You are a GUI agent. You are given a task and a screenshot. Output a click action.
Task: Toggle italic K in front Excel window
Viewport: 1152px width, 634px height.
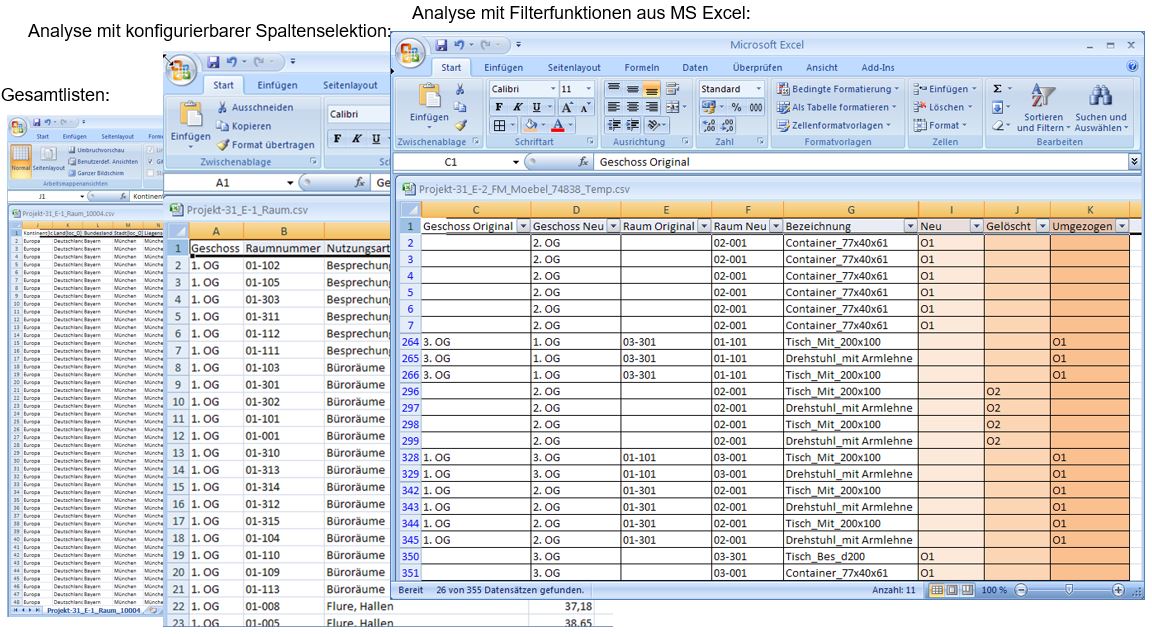coord(517,107)
